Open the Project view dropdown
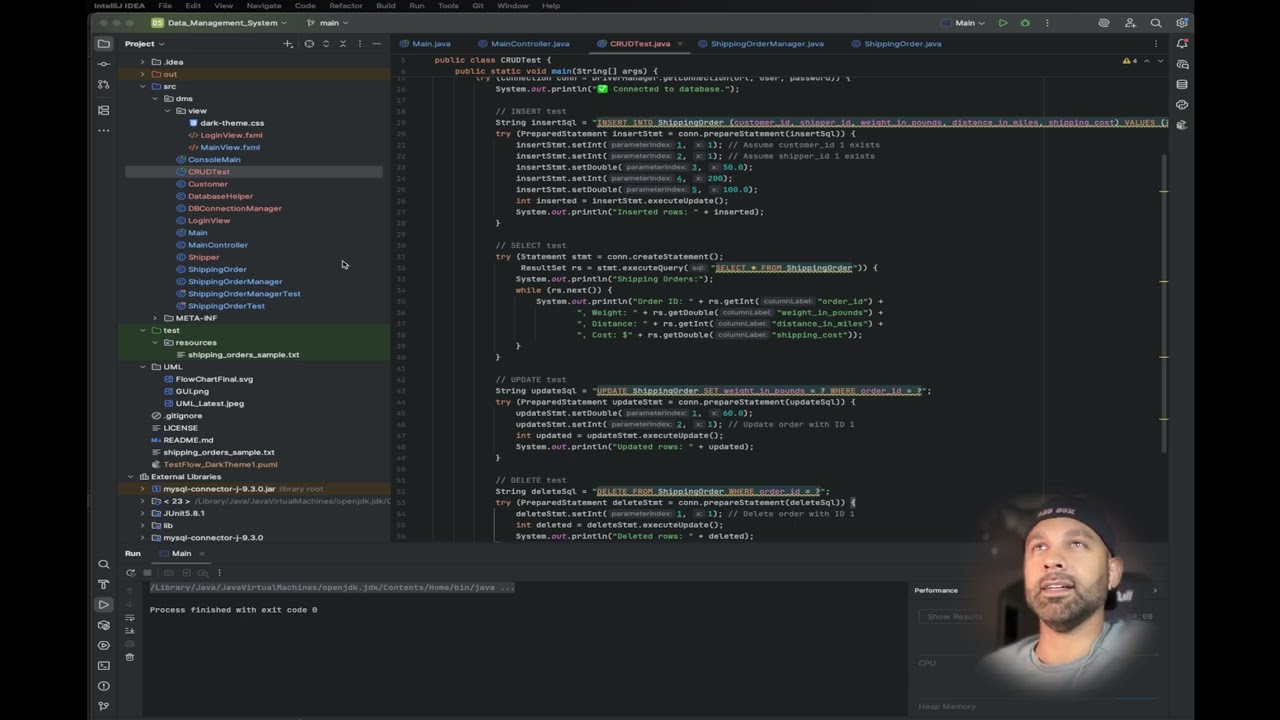Viewport: 1280px width, 720px height. pos(145,44)
